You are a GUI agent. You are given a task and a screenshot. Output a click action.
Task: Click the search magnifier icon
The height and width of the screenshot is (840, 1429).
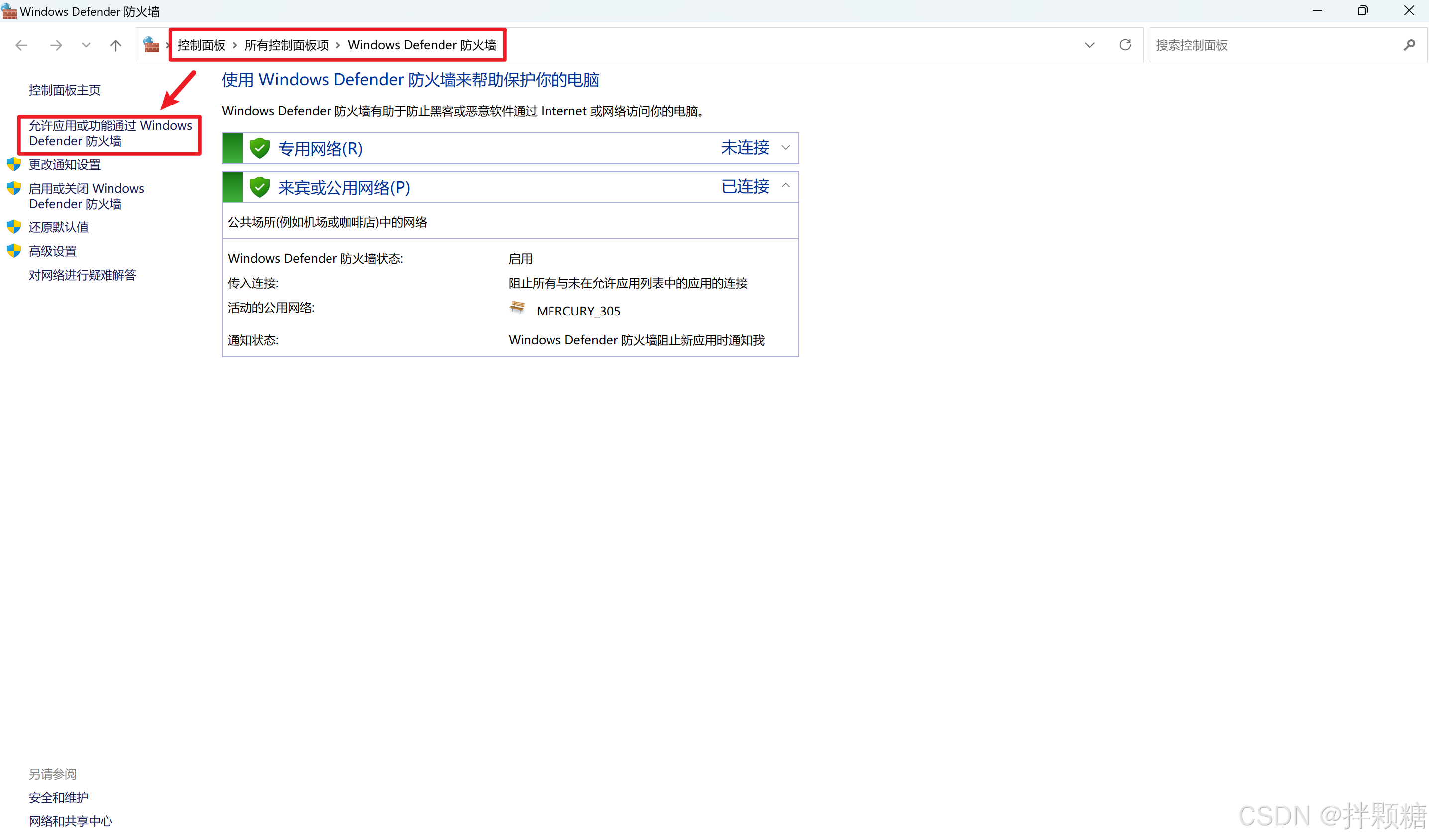tap(1409, 45)
